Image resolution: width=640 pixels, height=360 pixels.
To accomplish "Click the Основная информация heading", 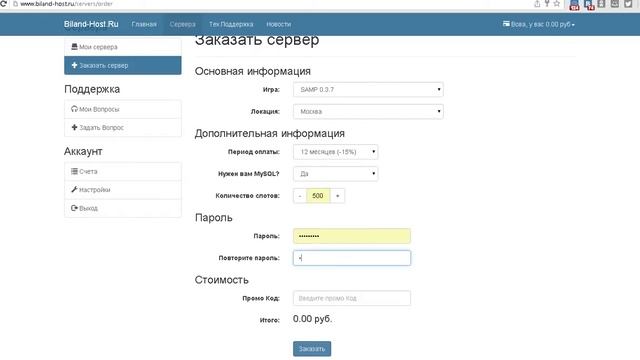I will pos(253,71).
